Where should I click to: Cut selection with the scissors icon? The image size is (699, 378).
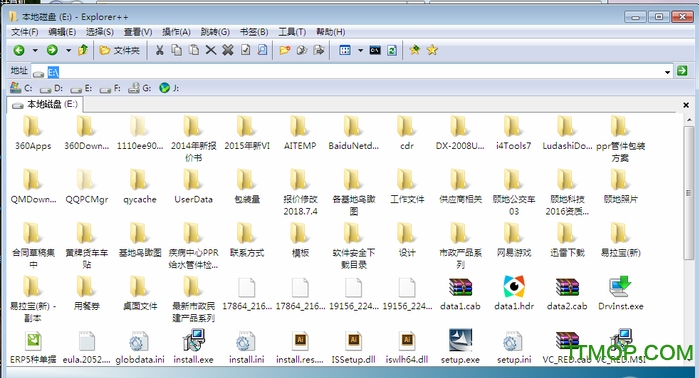click(159, 50)
